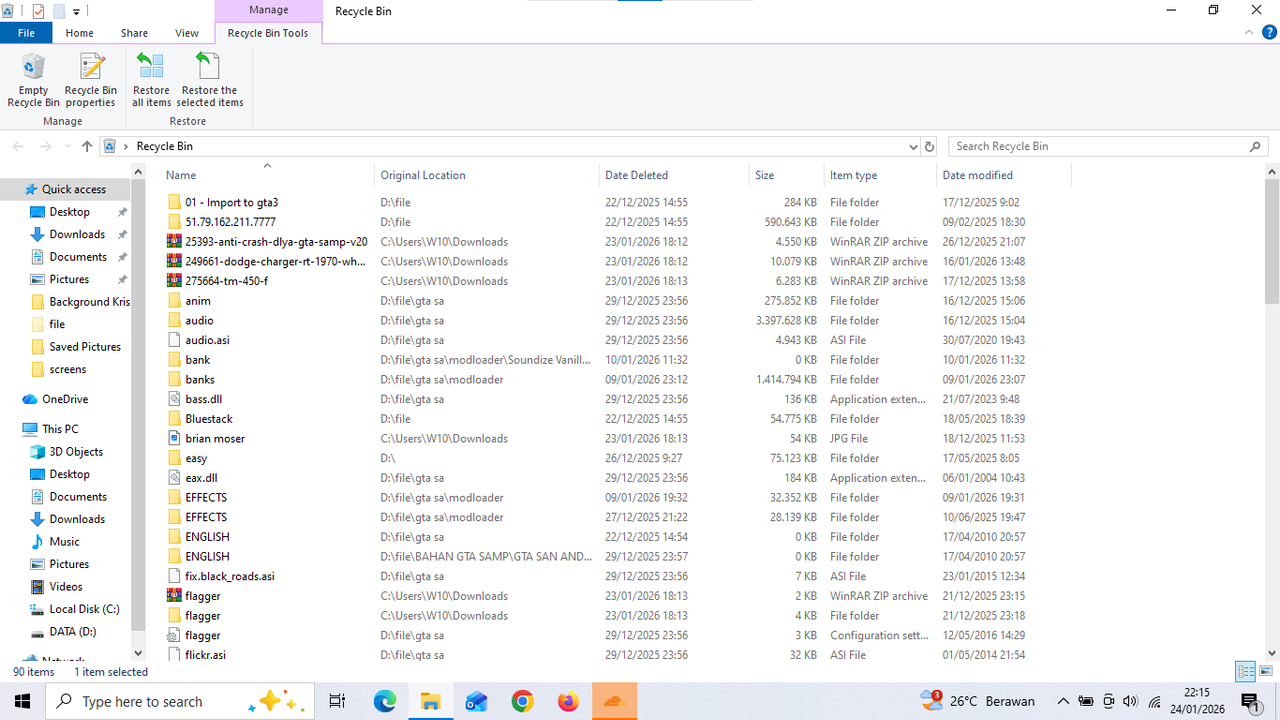Select This PC in navigation pane
This screenshot has width=1280, height=720.
[x=60, y=429]
